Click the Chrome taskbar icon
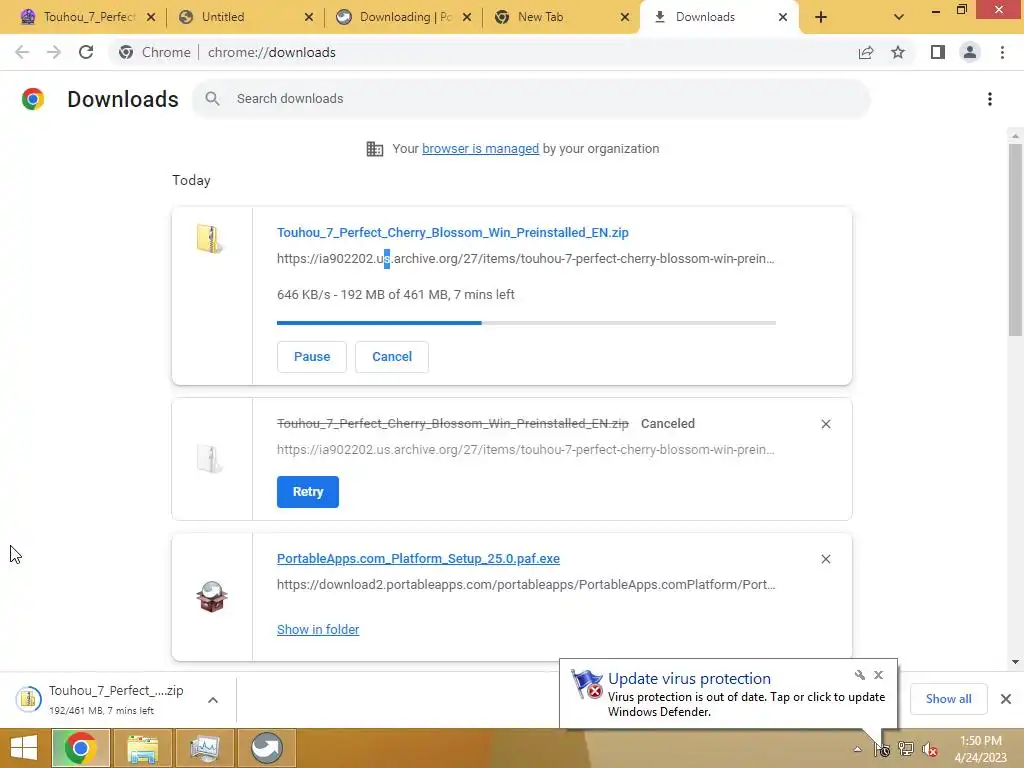Screen dimensions: 1024x768 [x=81, y=748]
